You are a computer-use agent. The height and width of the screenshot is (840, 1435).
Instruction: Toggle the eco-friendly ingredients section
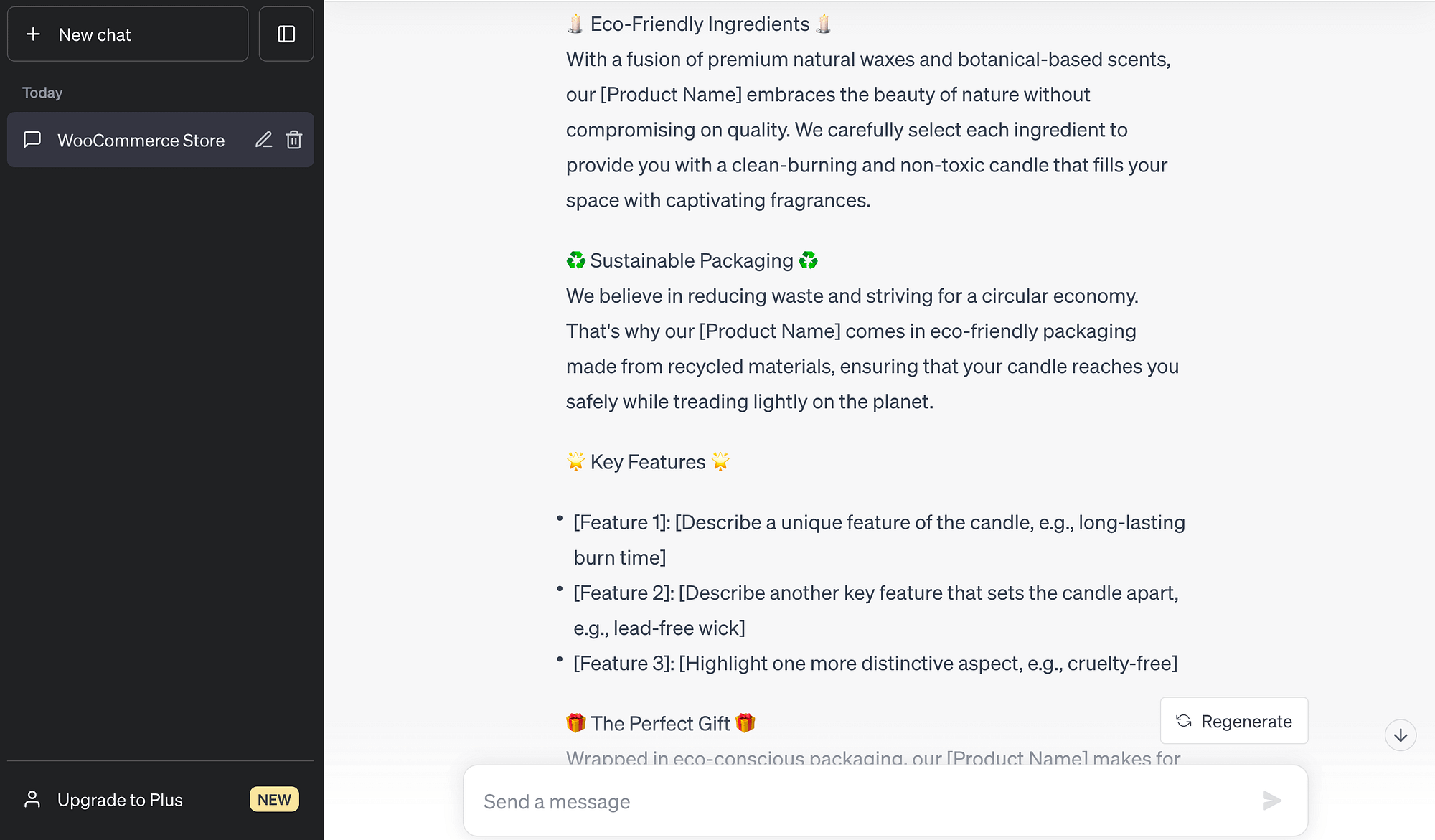(697, 22)
